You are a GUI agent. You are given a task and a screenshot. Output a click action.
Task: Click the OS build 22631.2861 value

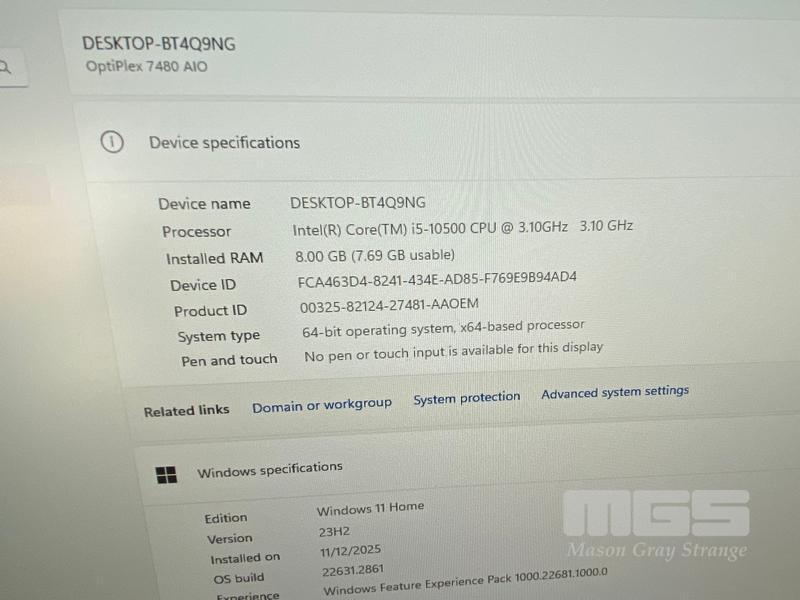[x=353, y=570]
